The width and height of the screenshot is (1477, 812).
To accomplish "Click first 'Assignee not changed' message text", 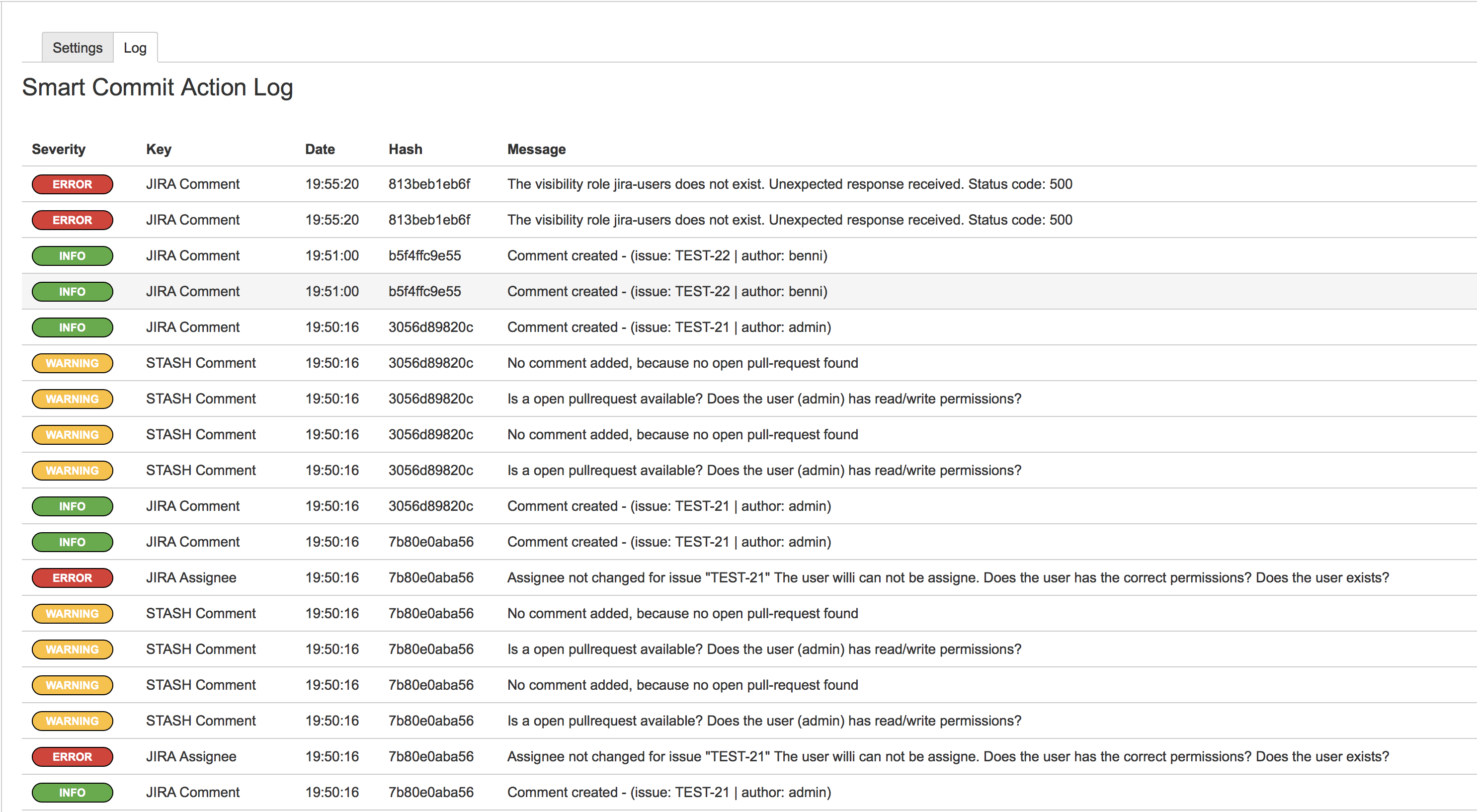I will click(947, 577).
